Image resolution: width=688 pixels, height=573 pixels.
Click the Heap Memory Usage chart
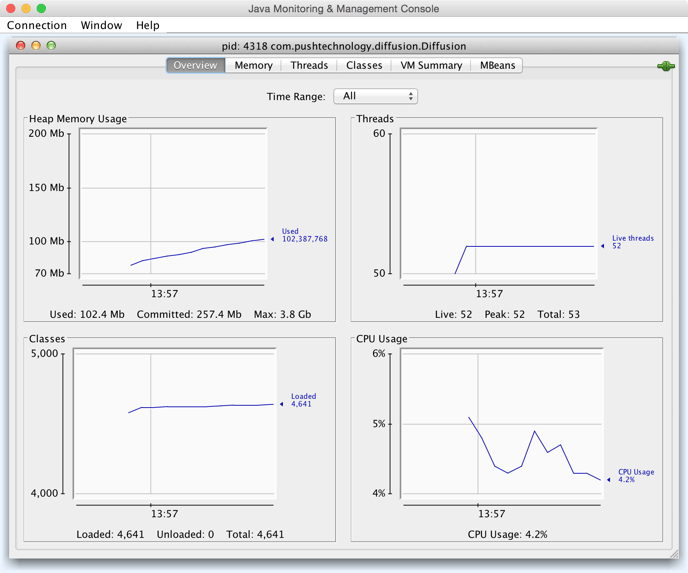(x=173, y=204)
